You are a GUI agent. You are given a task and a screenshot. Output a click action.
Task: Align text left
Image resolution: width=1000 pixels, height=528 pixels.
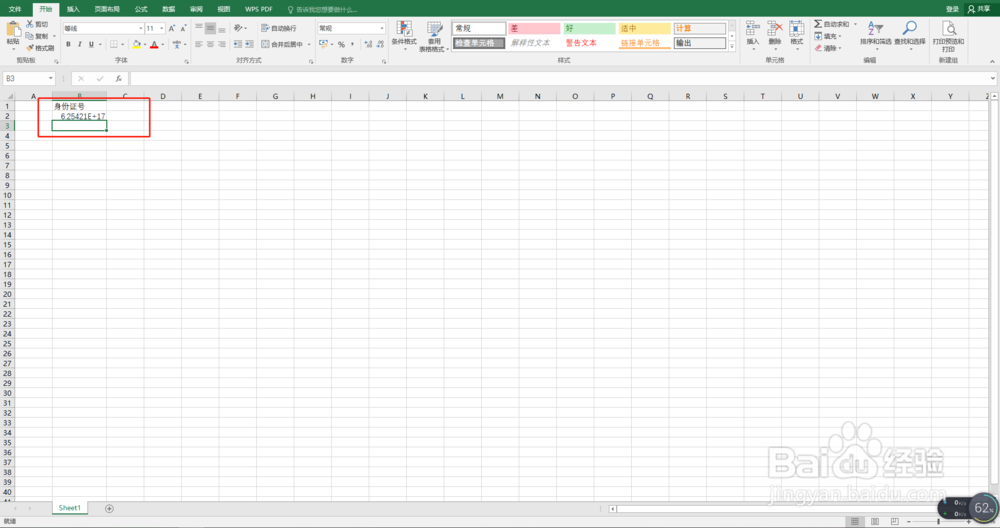(198, 44)
